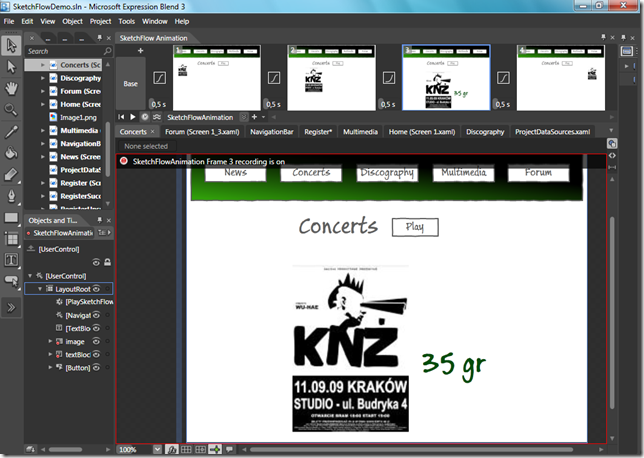Select the Zoom magnifier tool
Viewport: 644px width, 458px height.
[11, 110]
